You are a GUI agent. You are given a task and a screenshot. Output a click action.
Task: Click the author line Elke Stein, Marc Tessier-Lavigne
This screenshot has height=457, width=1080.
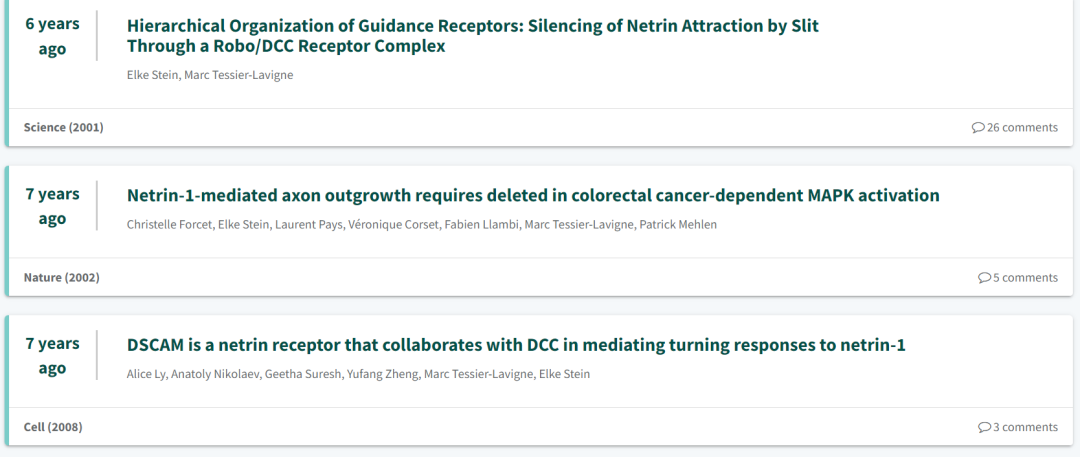click(210, 75)
